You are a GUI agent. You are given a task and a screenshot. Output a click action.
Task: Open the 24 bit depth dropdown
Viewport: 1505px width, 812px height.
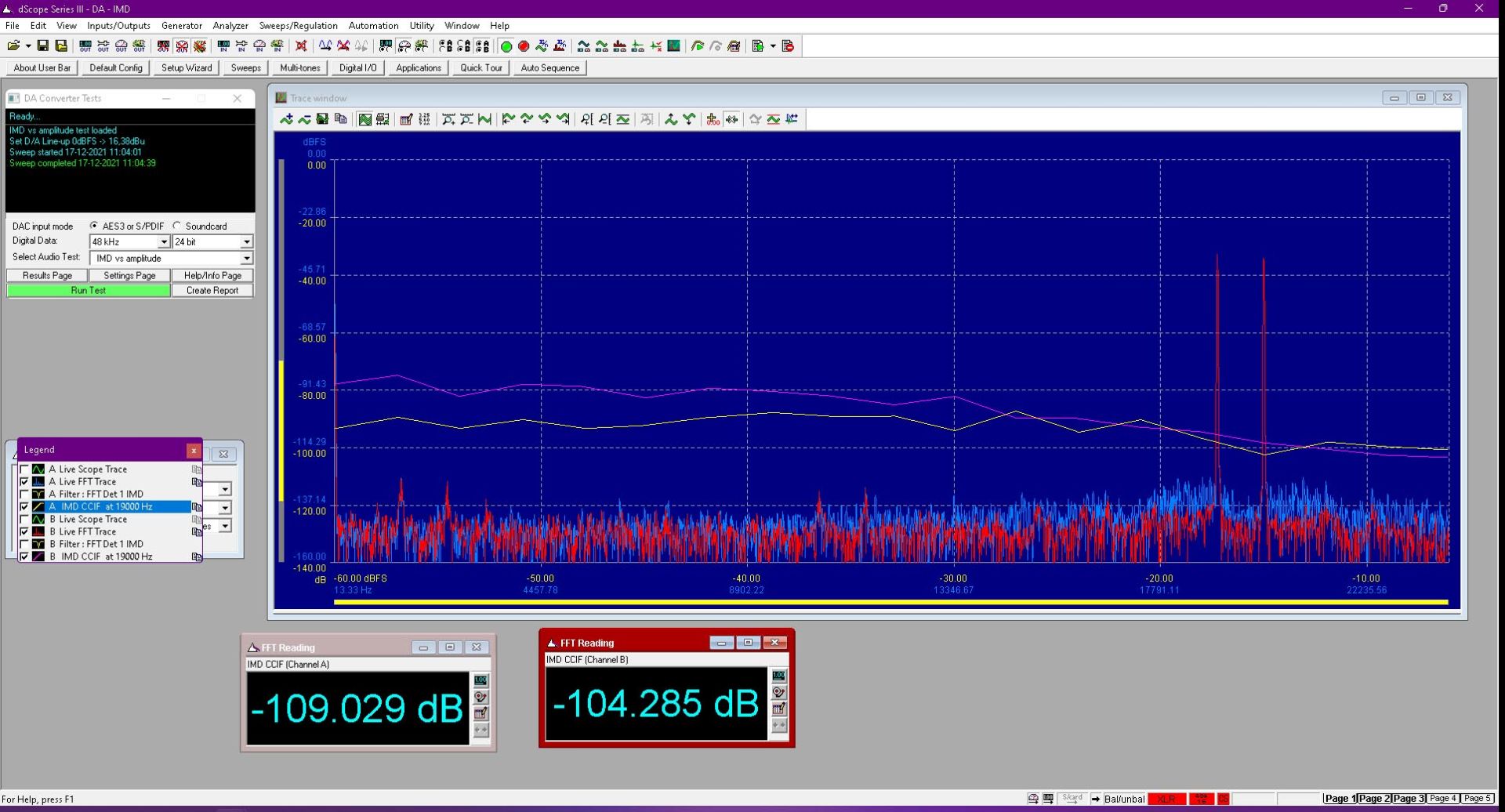pyautogui.click(x=246, y=242)
